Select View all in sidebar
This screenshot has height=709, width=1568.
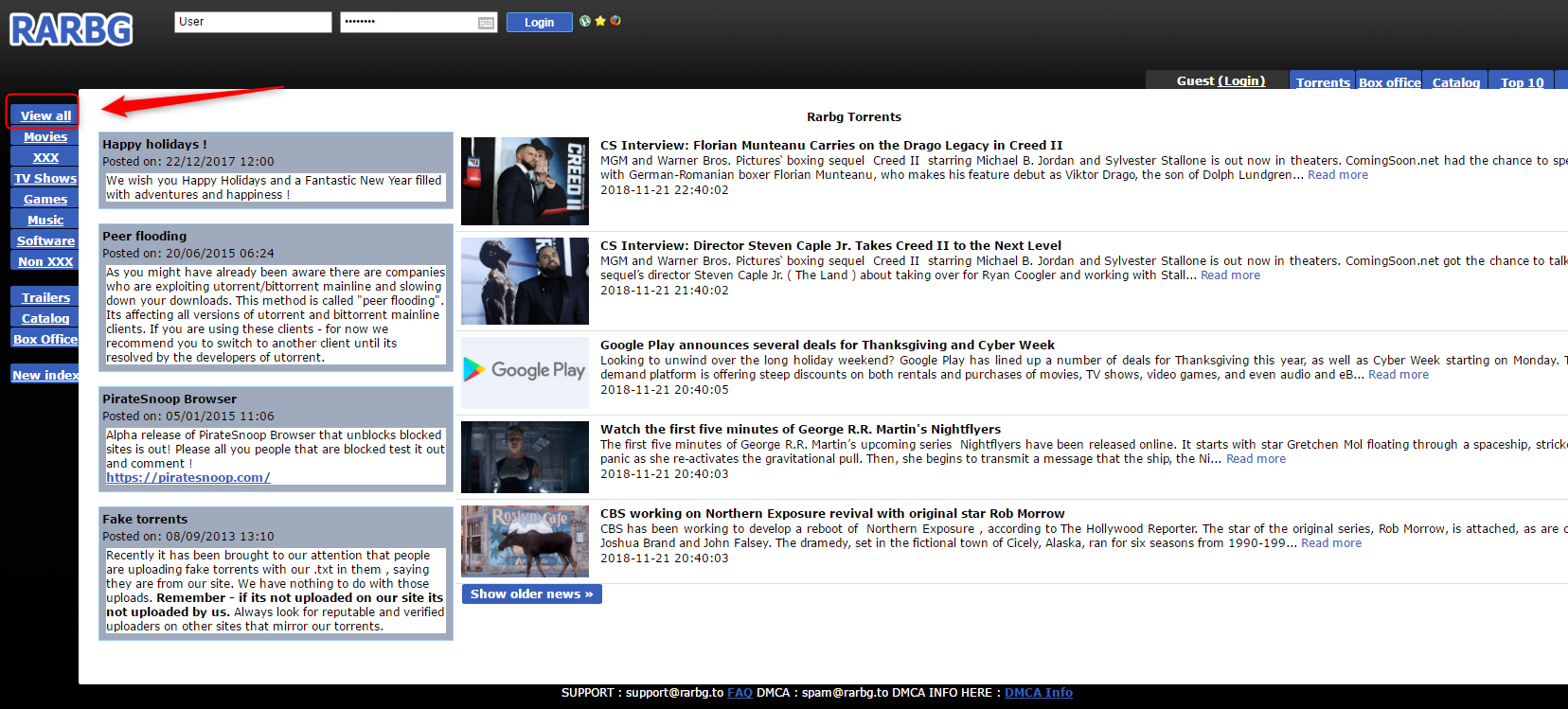[45, 115]
